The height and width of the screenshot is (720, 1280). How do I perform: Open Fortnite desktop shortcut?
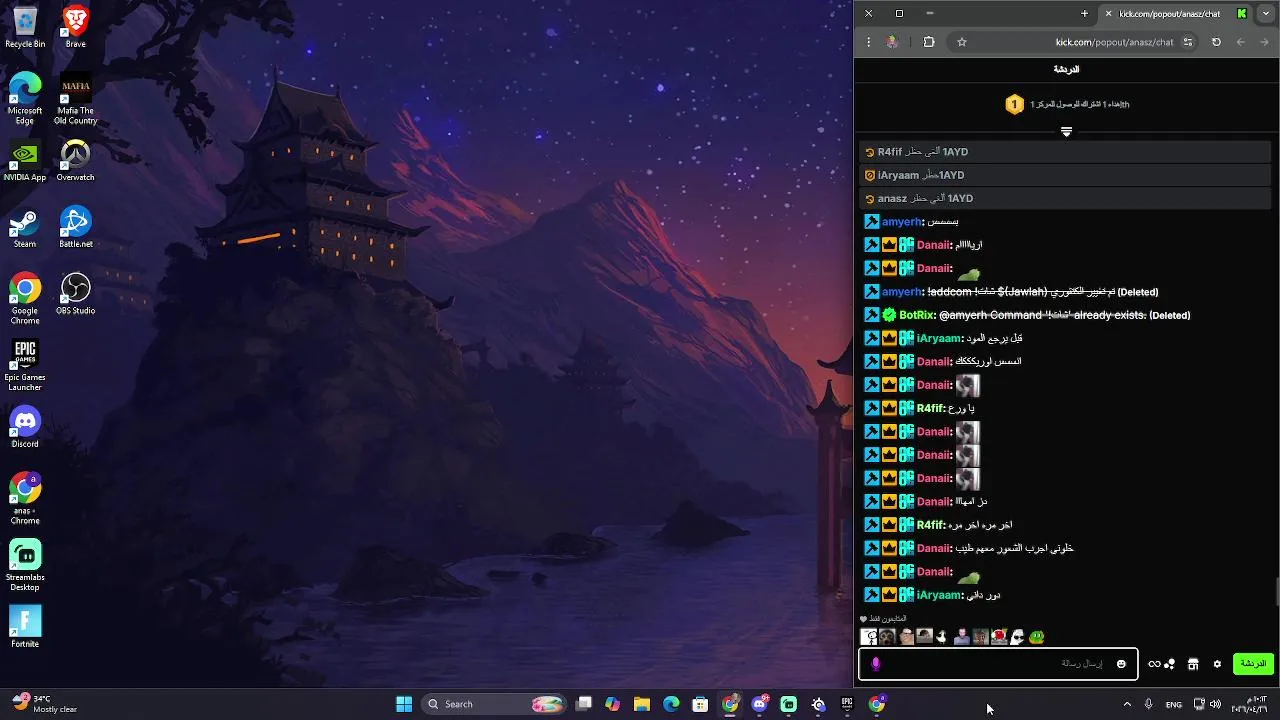click(x=25, y=627)
